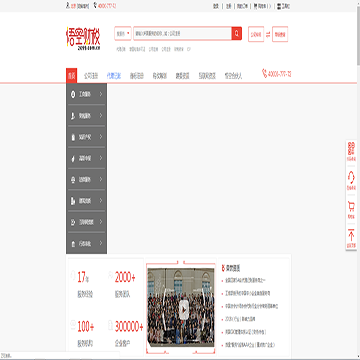Click the QR code icon in floating sidebar
The image size is (360, 360).
tap(351, 147)
